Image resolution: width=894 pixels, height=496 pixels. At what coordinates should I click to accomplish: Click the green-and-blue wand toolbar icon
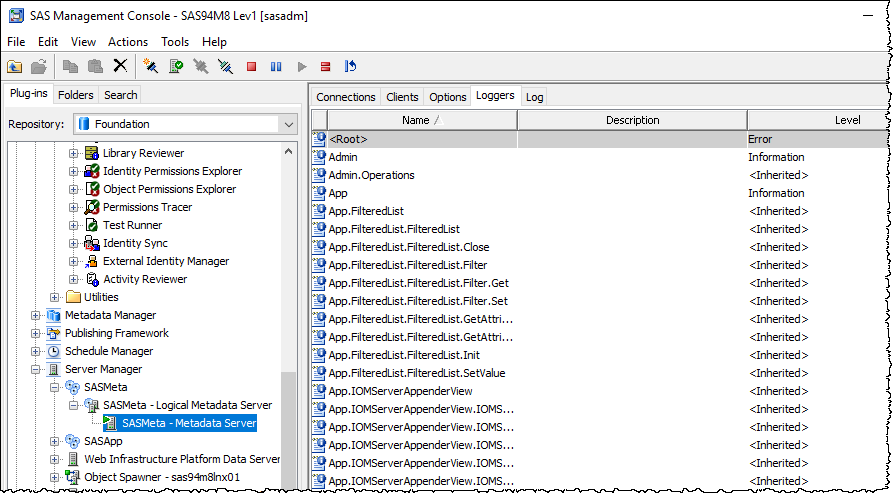226,67
